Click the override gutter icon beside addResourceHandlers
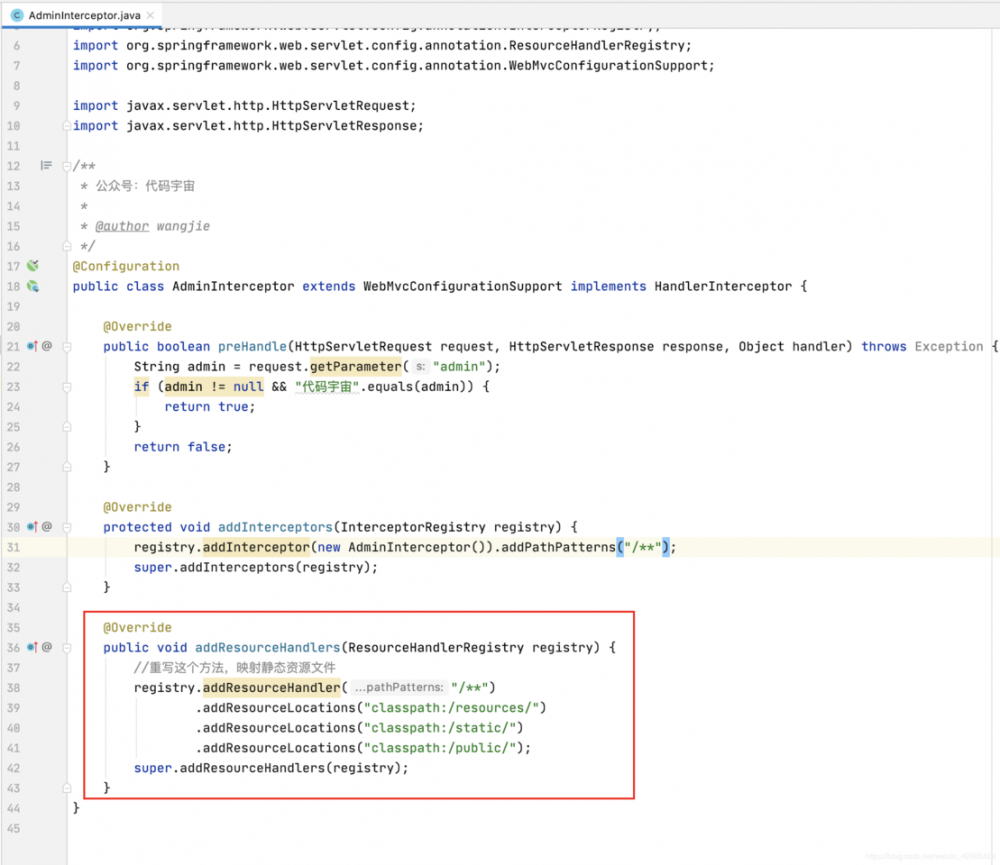The width and height of the screenshot is (1000, 865). (x=33, y=647)
